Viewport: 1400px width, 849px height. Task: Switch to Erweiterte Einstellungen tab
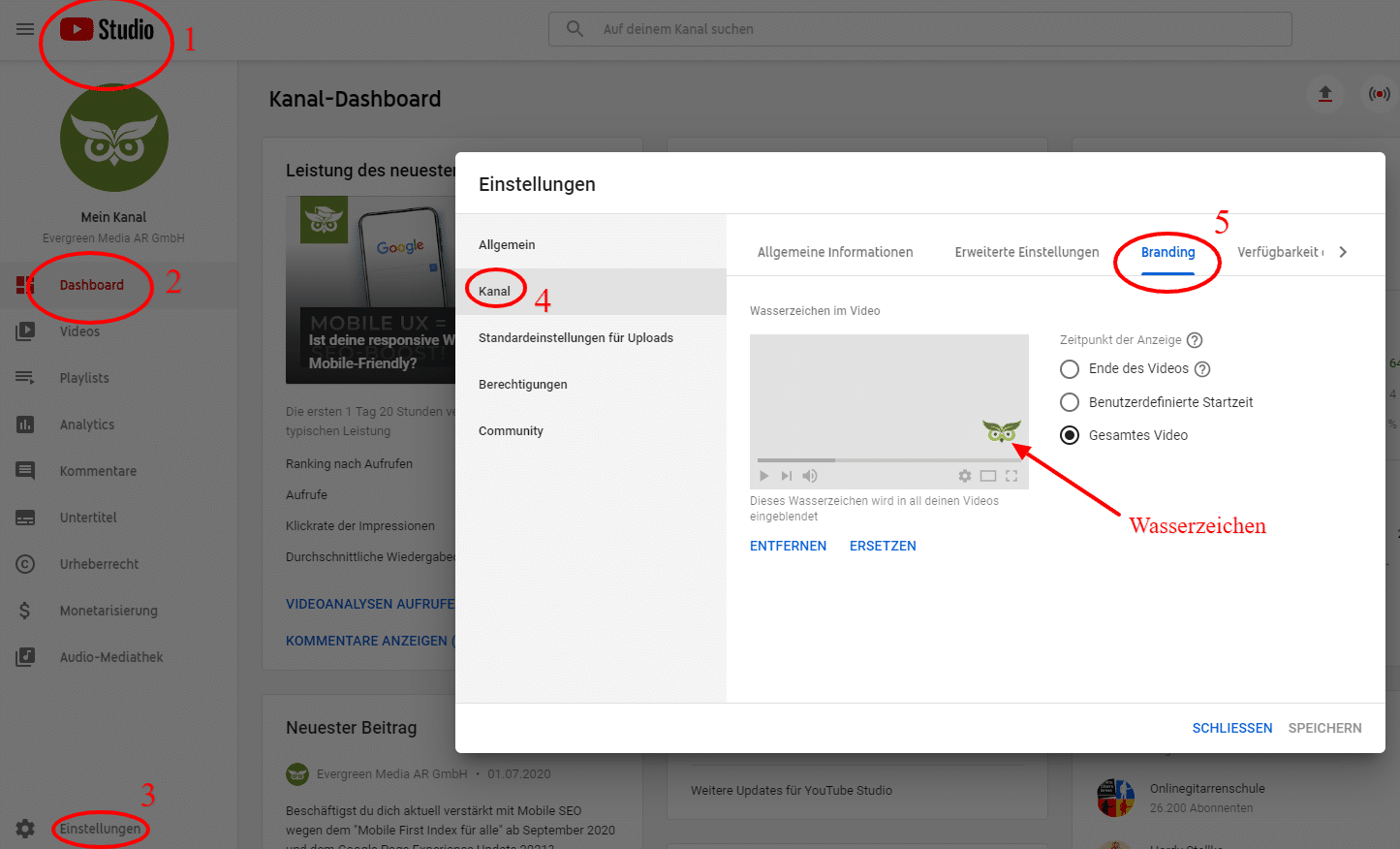tap(1027, 252)
